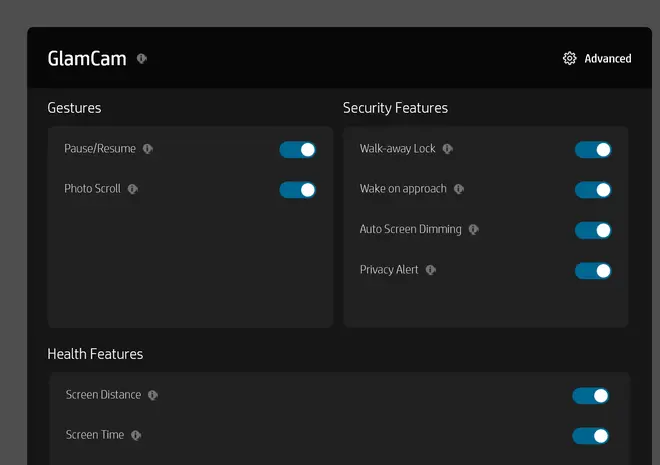Click the Advanced gear icon

(x=570, y=58)
